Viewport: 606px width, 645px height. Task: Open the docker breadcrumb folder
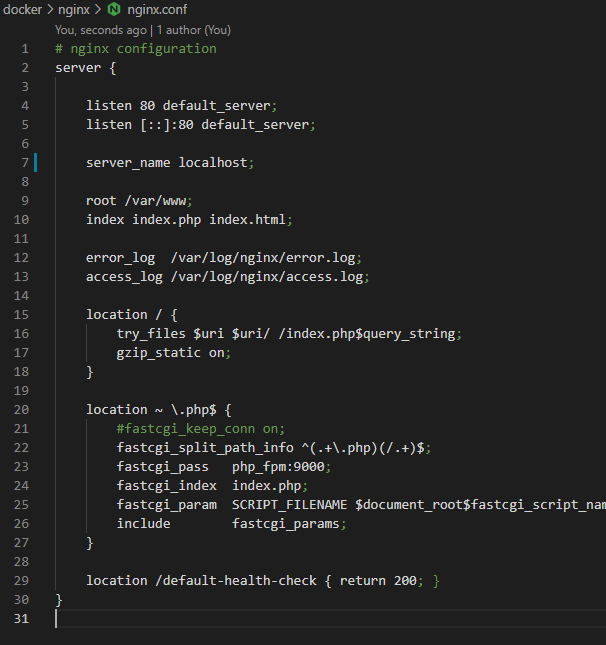[x=22, y=9]
